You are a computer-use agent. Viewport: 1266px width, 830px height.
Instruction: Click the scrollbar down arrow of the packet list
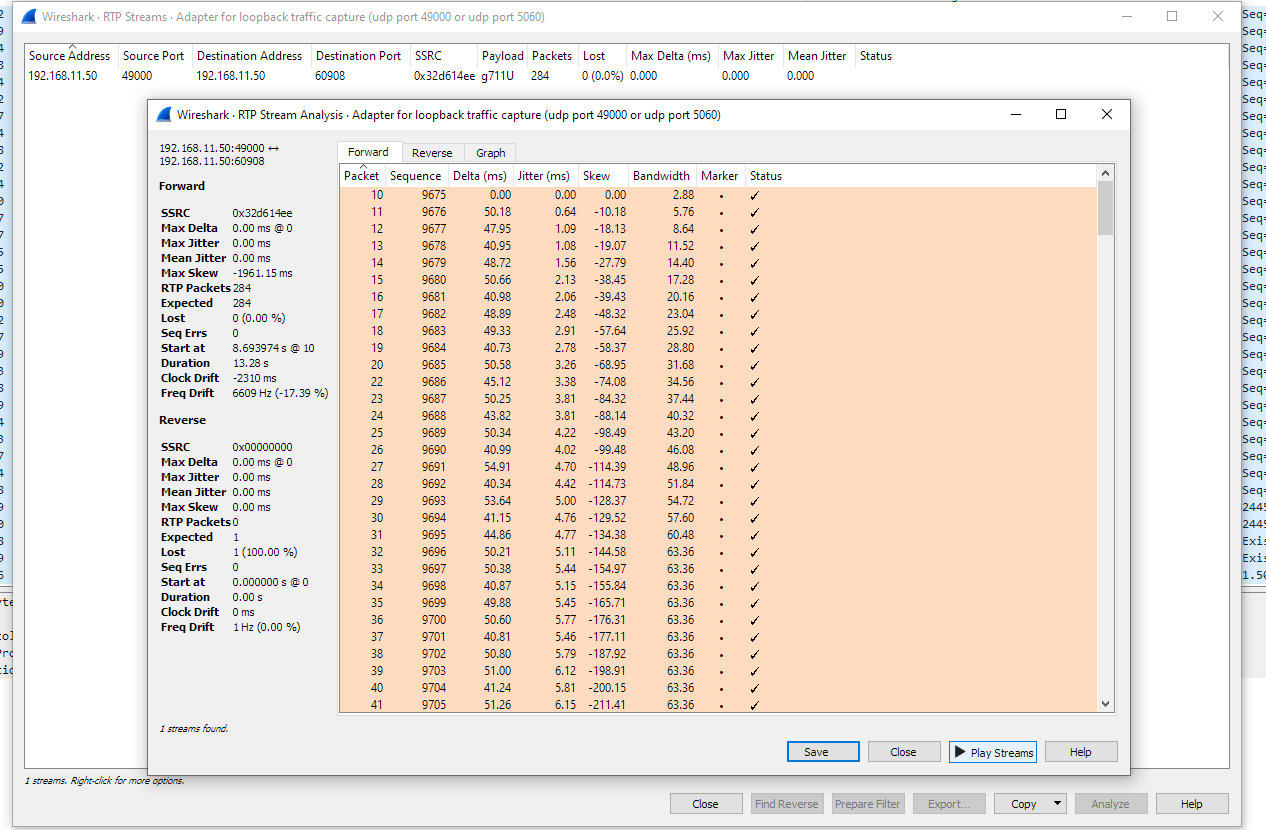1105,704
